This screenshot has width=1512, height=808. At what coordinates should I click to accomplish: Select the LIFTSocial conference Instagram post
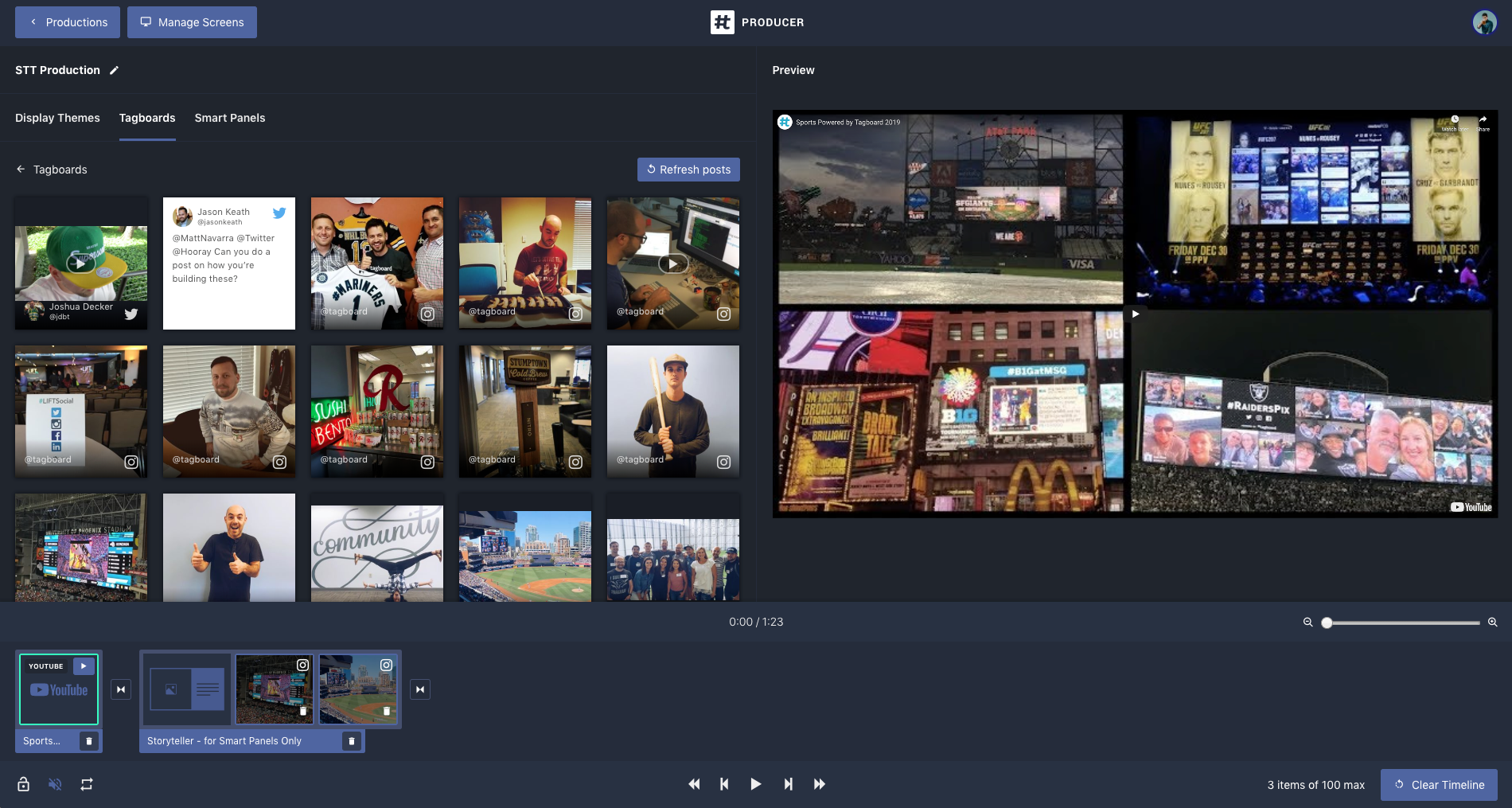[x=81, y=412]
